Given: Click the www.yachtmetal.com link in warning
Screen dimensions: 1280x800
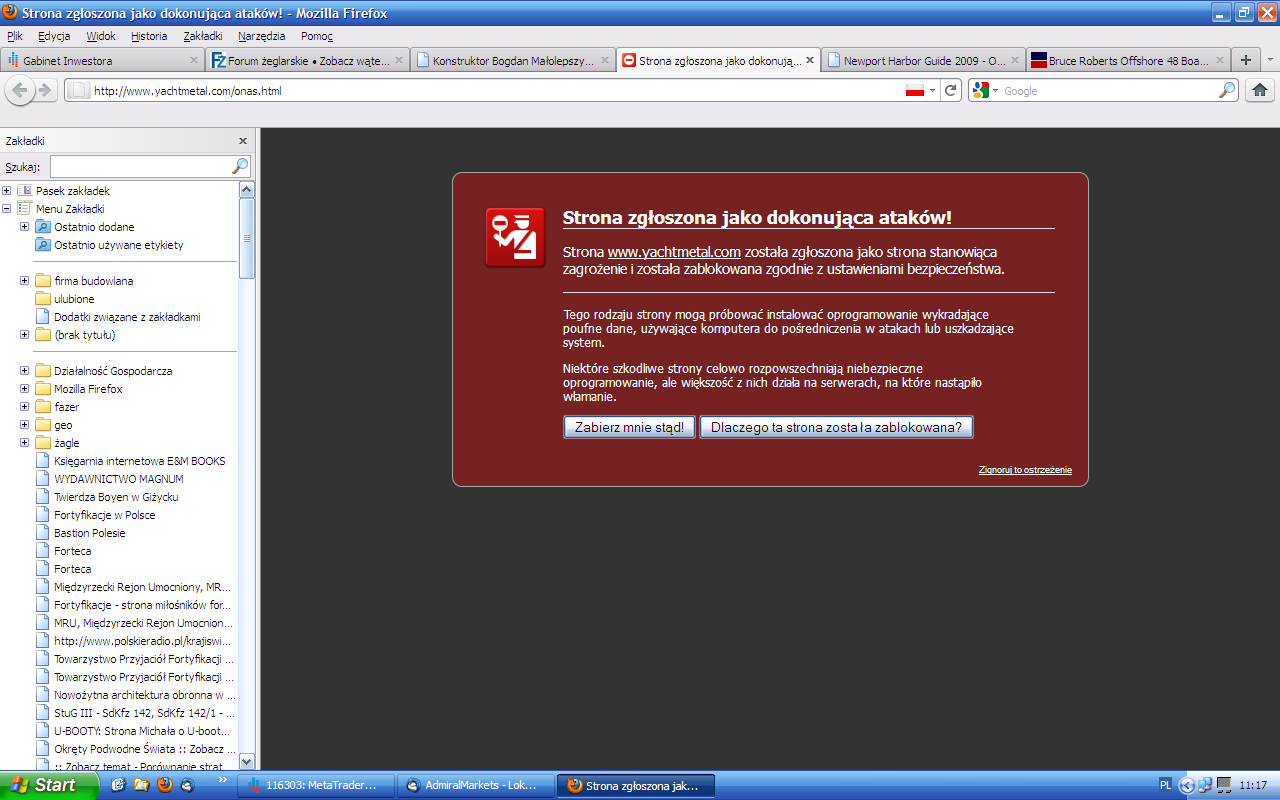Looking at the screenshot, I should (x=674, y=252).
